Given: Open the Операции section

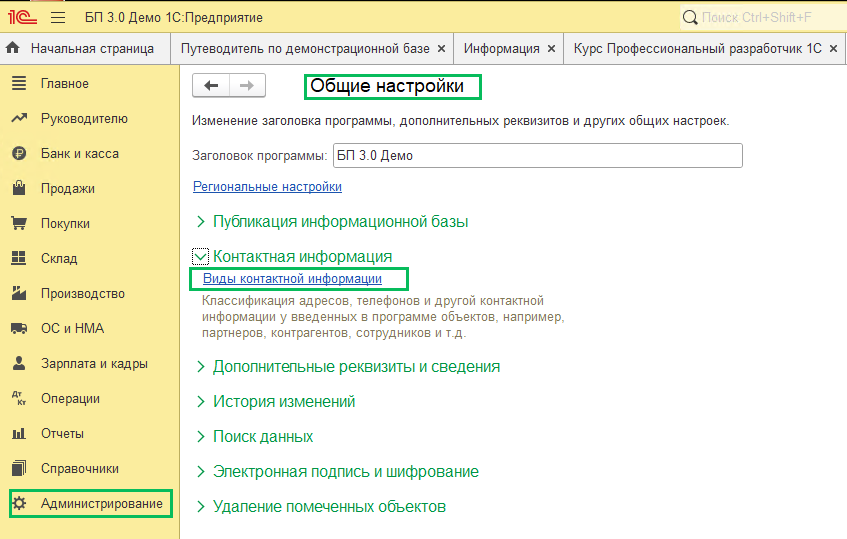Looking at the screenshot, I should point(70,399).
